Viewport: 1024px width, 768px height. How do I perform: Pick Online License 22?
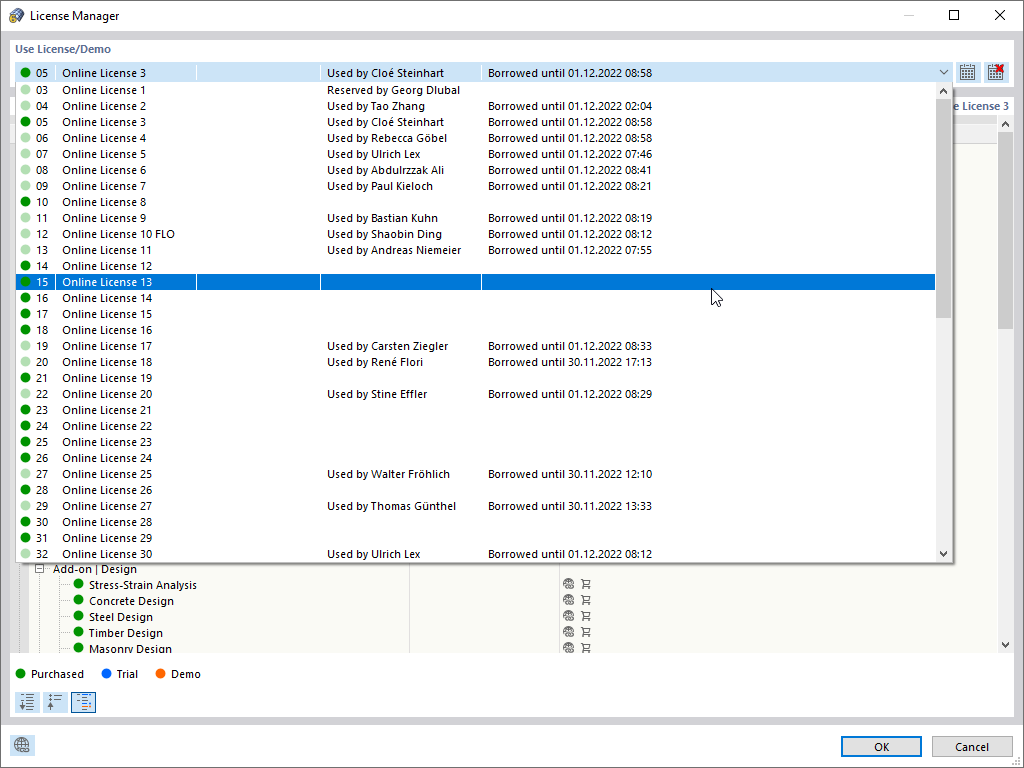[x=475, y=426]
